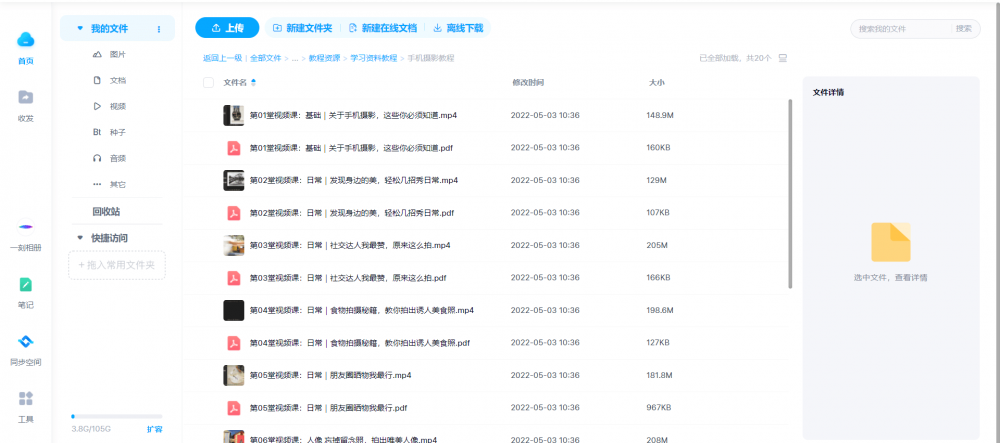The image size is (1000, 443).
Task: Select 发现身边的美 mp4 file name
Action: [x=353, y=180]
